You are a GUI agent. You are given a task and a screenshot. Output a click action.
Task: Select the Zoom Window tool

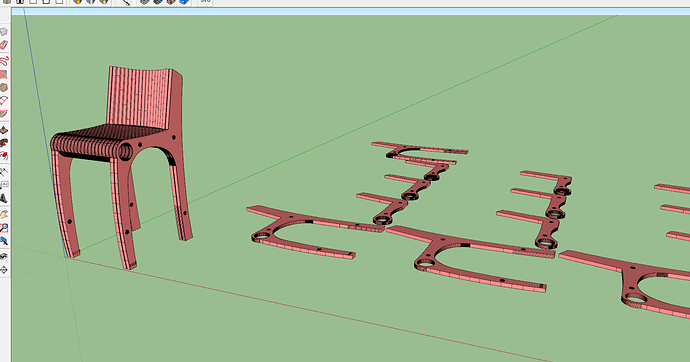coord(4,227)
